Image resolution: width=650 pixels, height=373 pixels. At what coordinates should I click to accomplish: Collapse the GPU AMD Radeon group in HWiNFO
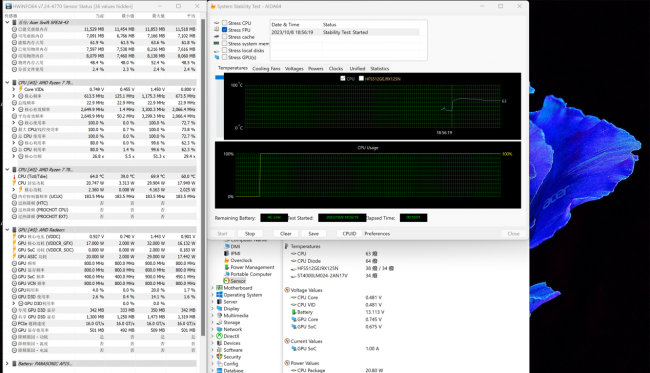7,230
